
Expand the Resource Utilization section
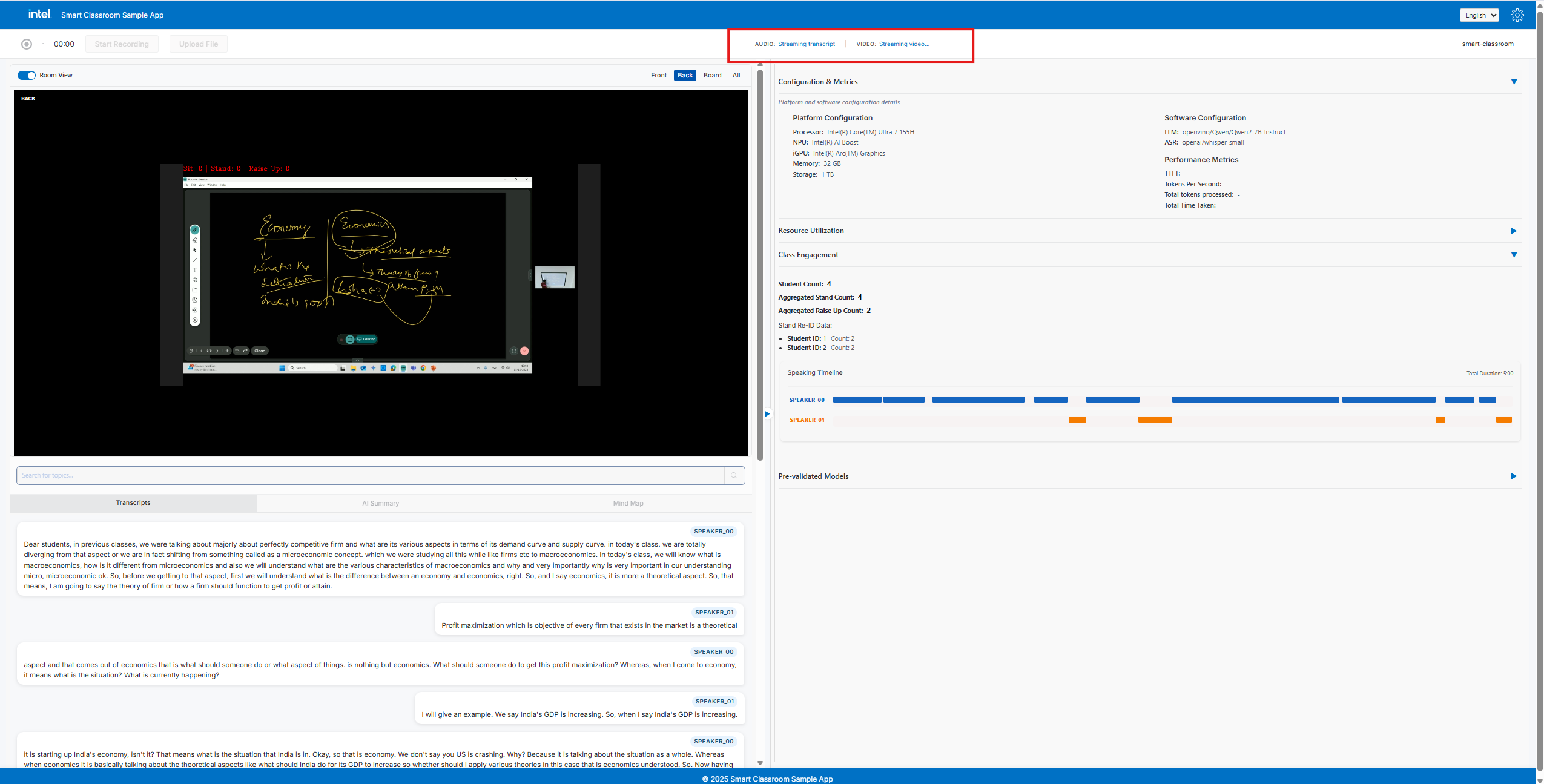(x=1514, y=231)
